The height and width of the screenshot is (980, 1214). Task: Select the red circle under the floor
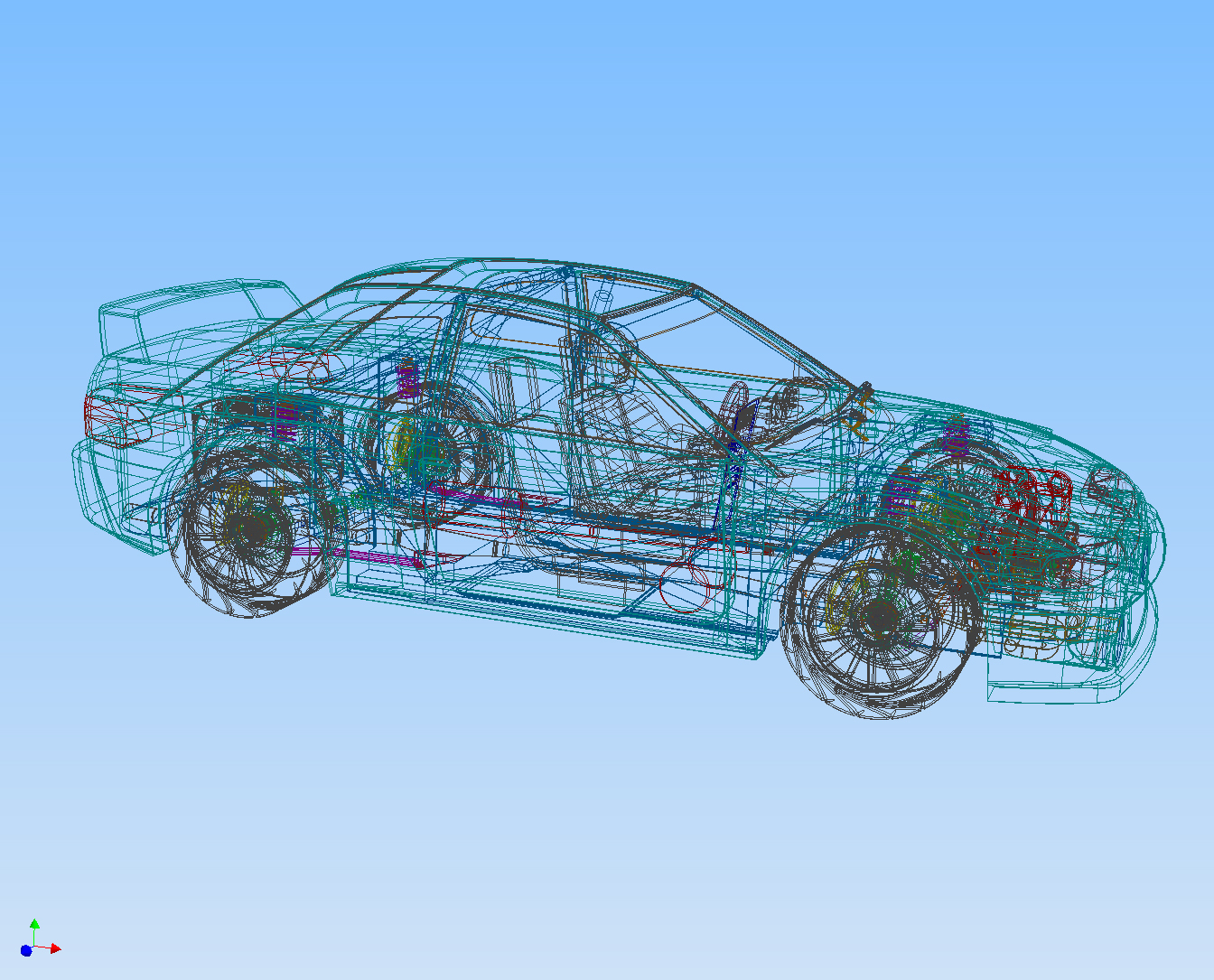pos(685,585)
